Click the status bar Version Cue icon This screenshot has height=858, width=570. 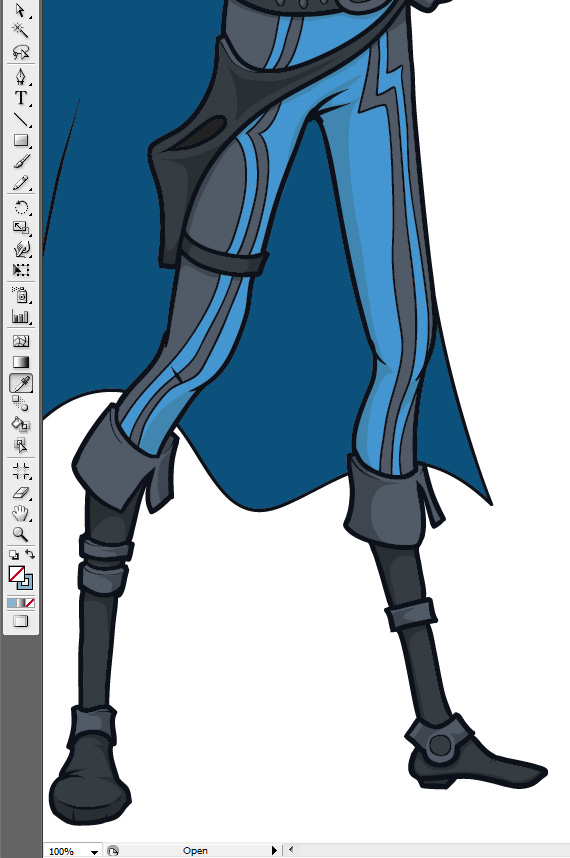(x=113, y=851)
